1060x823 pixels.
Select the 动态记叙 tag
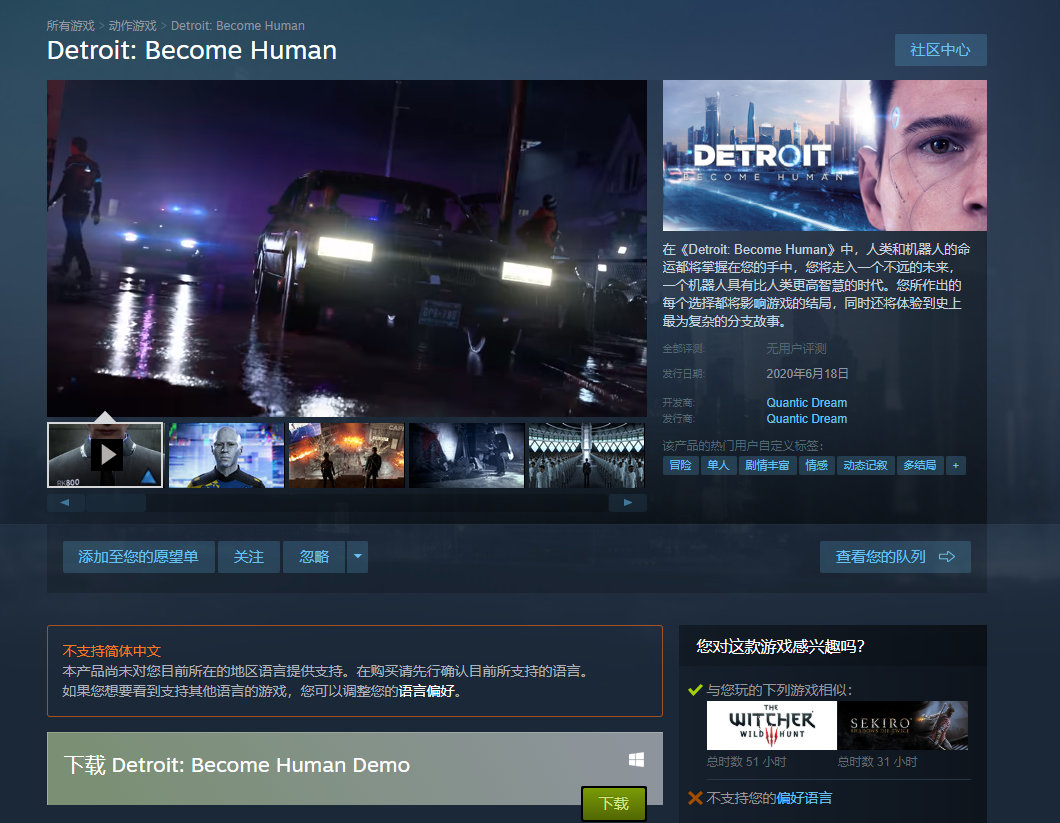[865, 465]
